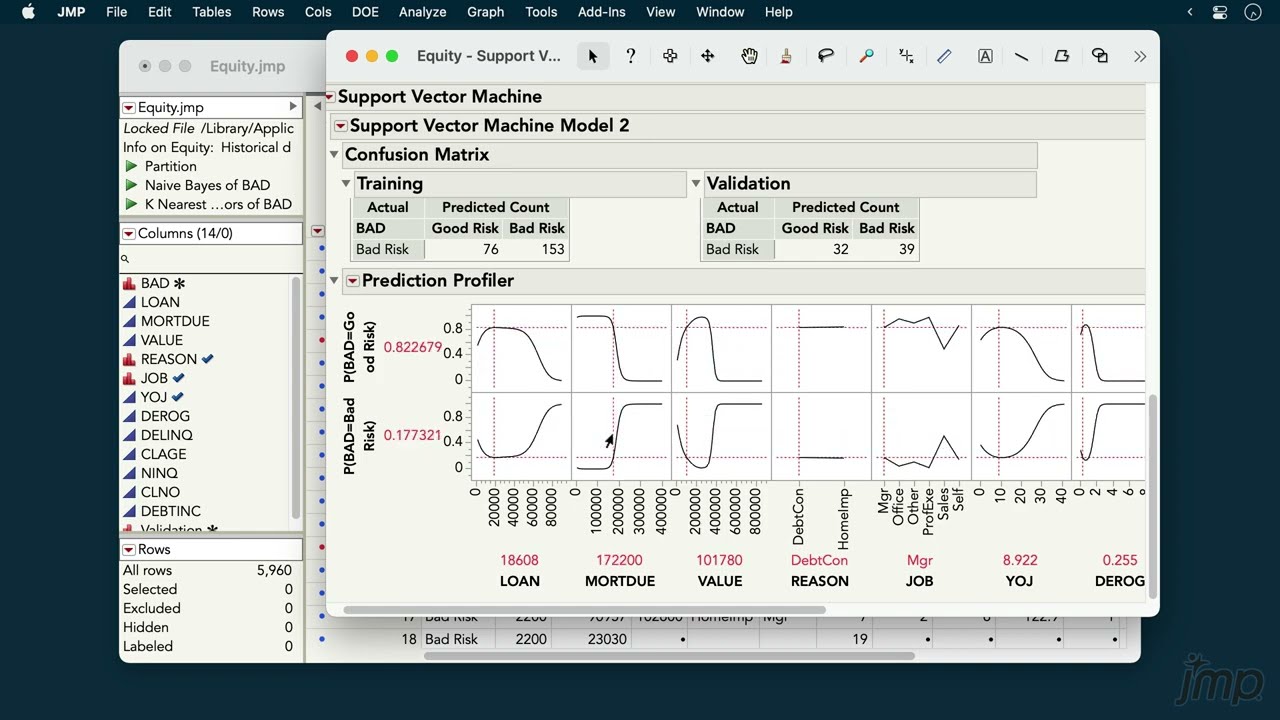Select the Polygon drawing tool
This screenshot has height=720, width=1280.
pyautogui.click(x=1062, y=56)
